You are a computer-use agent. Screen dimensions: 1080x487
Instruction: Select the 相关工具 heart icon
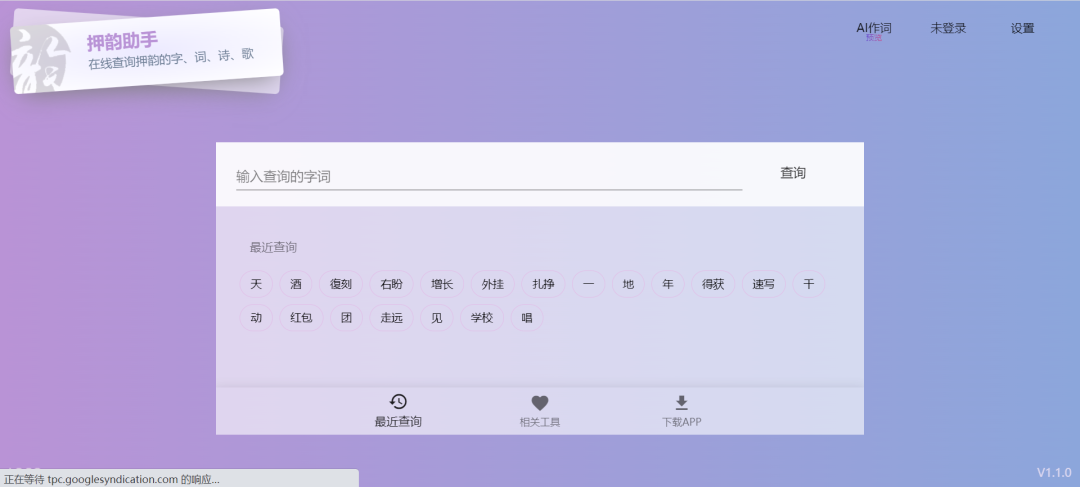pyautogui.click(x=540, y=403)
